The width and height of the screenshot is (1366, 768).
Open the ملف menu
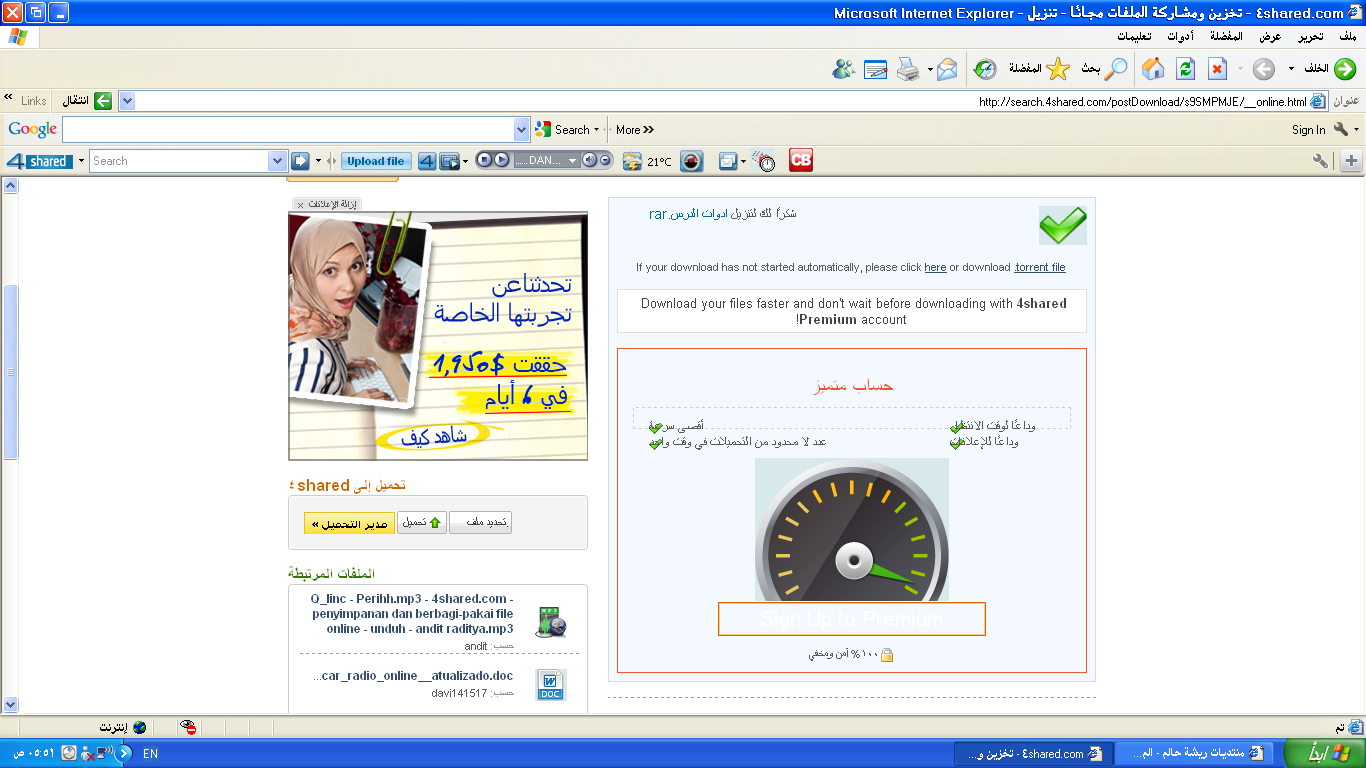(1347, 36)
